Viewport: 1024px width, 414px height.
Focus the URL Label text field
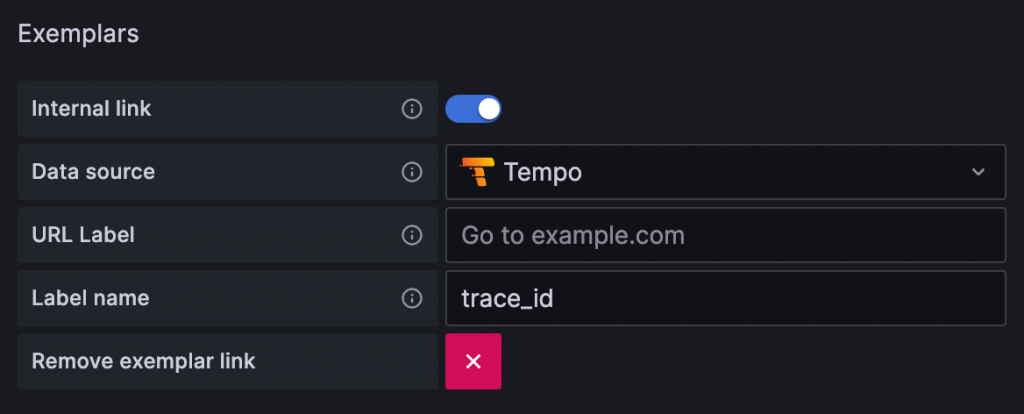(x=724, y=235)
